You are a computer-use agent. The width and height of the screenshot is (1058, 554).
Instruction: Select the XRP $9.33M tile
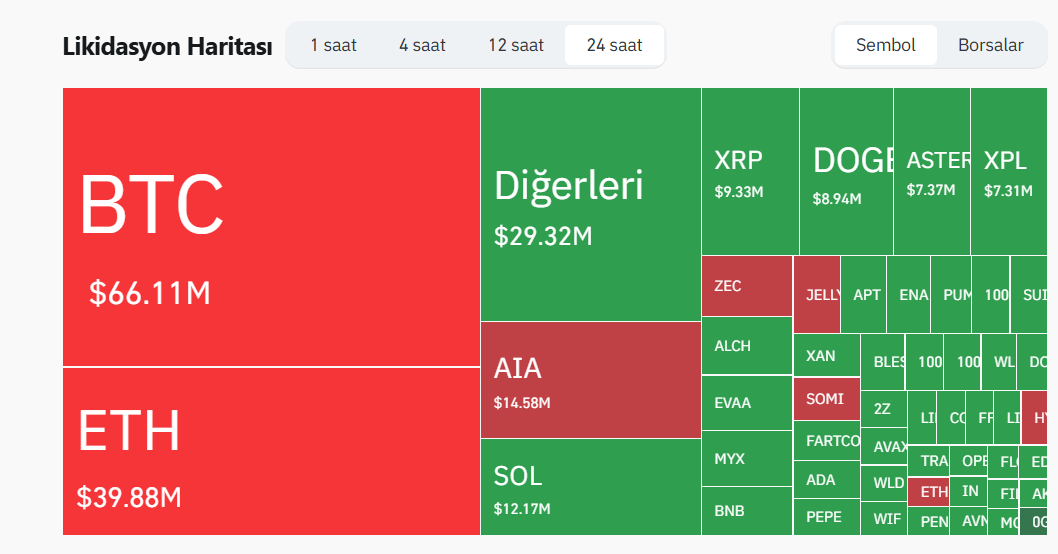(750, 171)
